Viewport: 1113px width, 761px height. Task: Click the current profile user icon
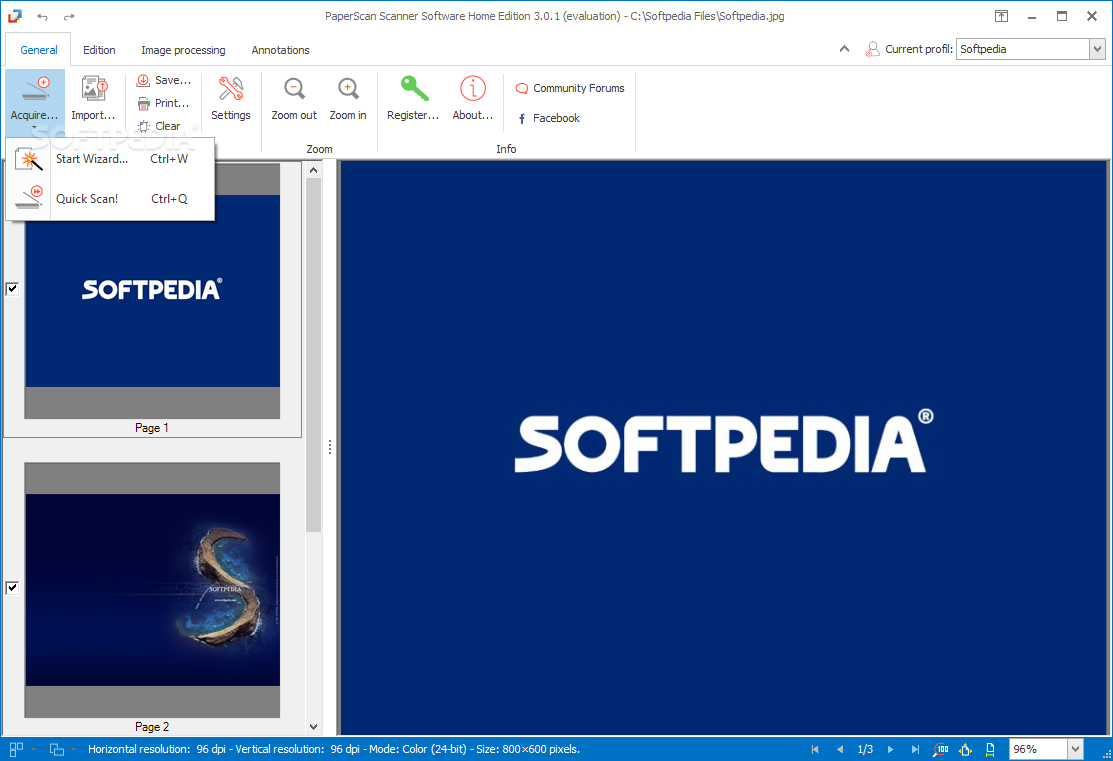click(x=872, y=49)
